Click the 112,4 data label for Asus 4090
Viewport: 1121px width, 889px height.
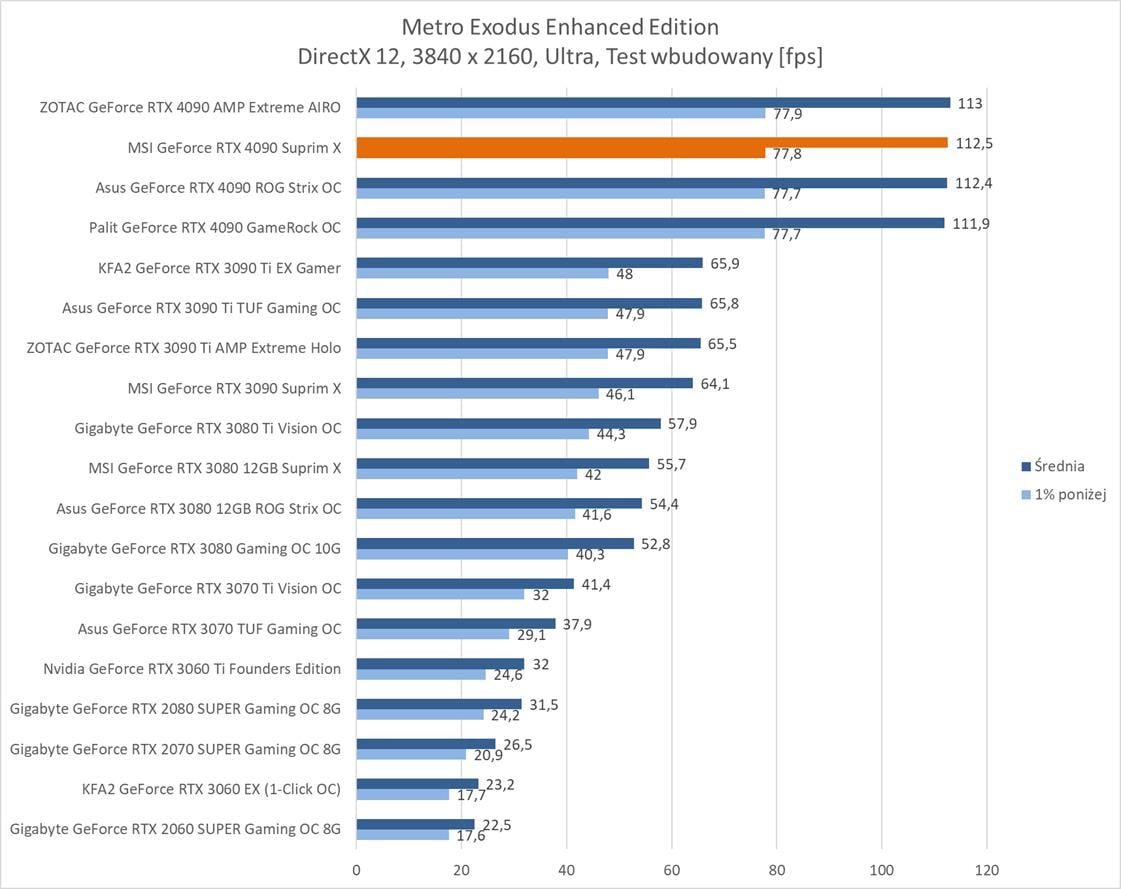click(975, 183)
